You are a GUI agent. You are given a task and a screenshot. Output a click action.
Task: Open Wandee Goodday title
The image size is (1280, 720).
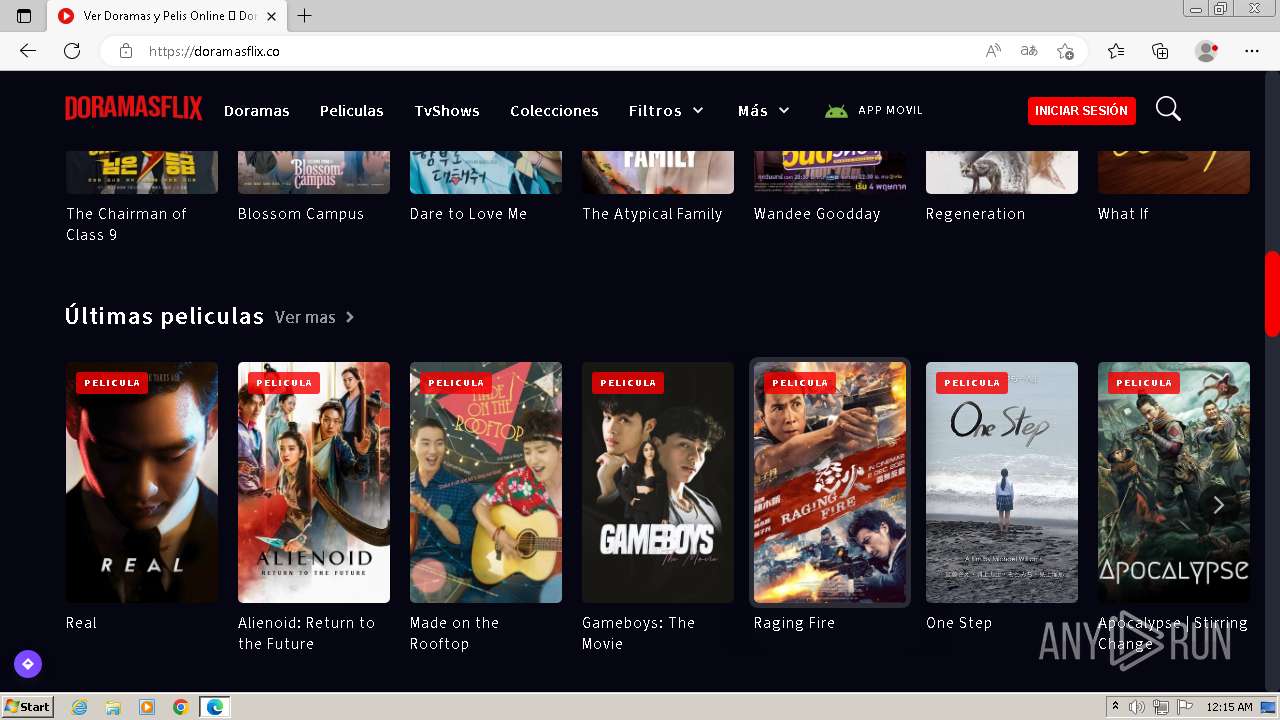(x=817, y=214)
